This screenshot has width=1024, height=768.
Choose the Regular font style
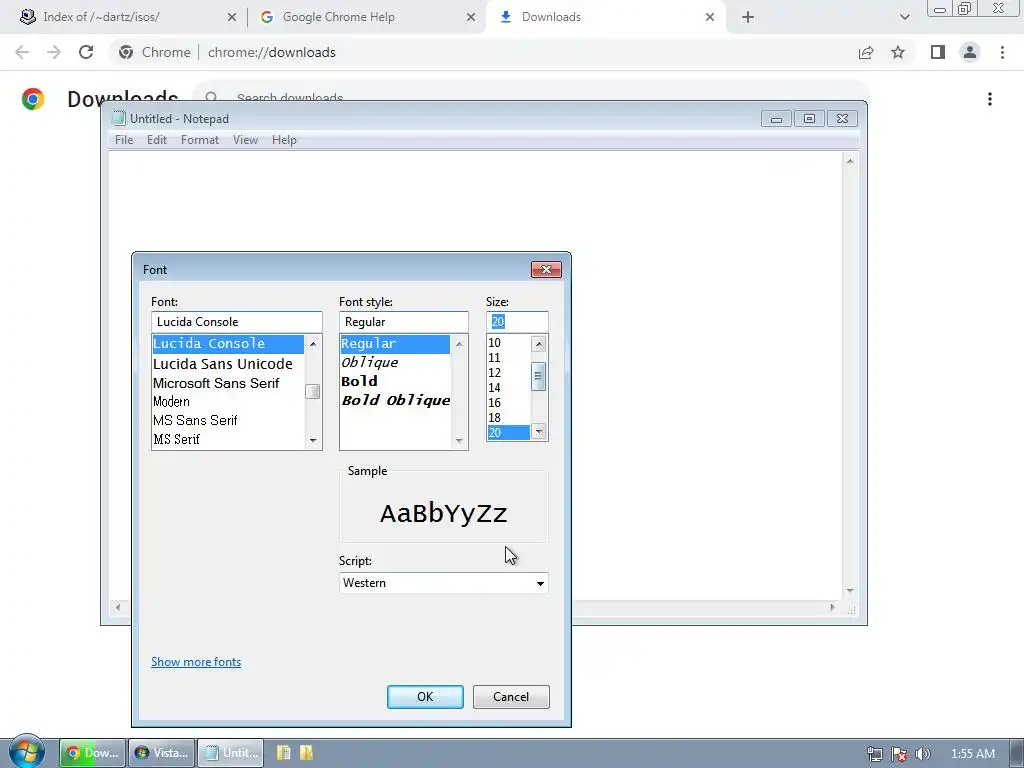tap(395, 344)
